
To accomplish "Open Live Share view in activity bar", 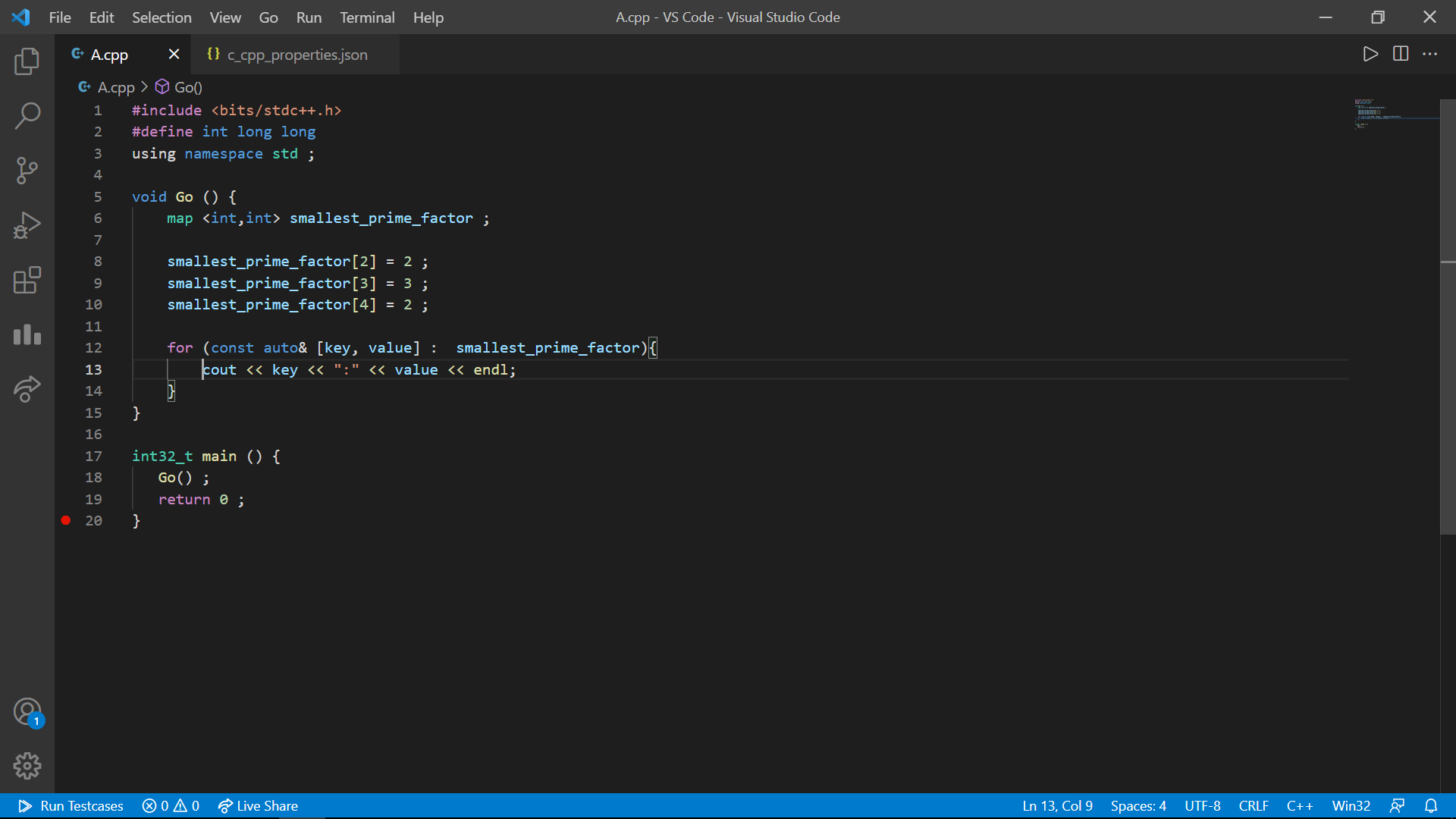I will 27,389.
